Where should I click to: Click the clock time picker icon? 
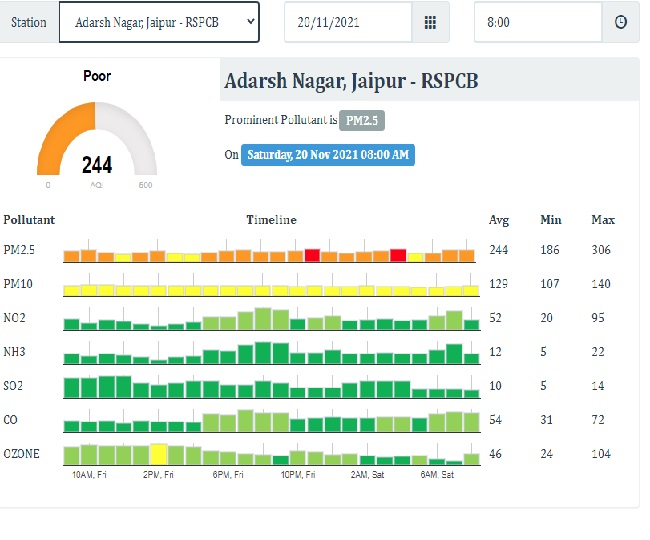[x=620, y=22]
